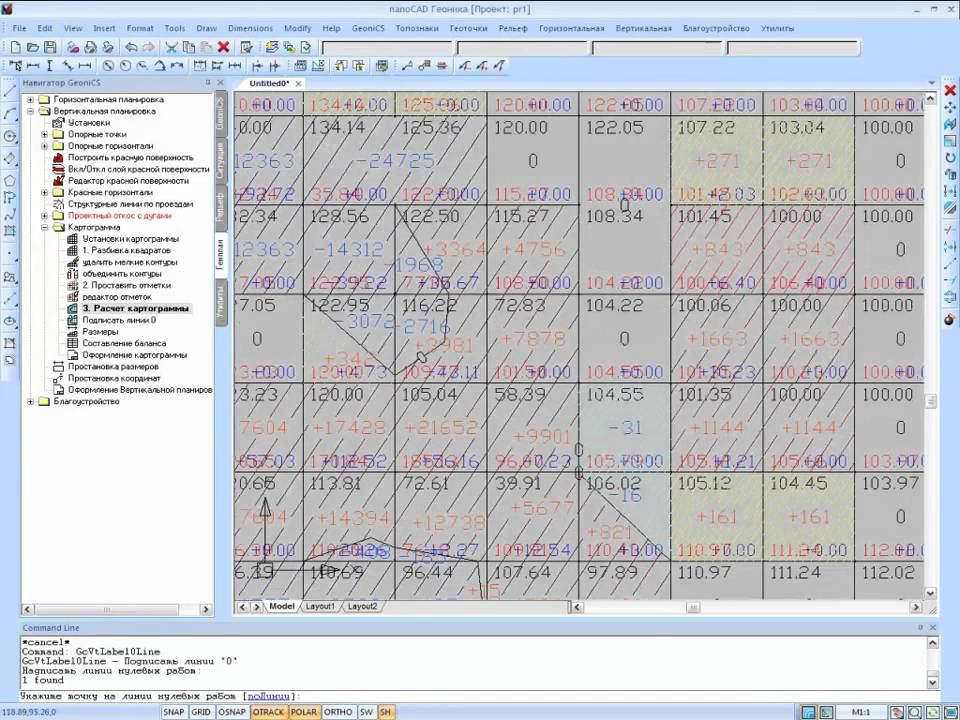The width and height of the screenshot is (960, 720).
Task: Toggle SH button in status bar
Action: point(386,712)
